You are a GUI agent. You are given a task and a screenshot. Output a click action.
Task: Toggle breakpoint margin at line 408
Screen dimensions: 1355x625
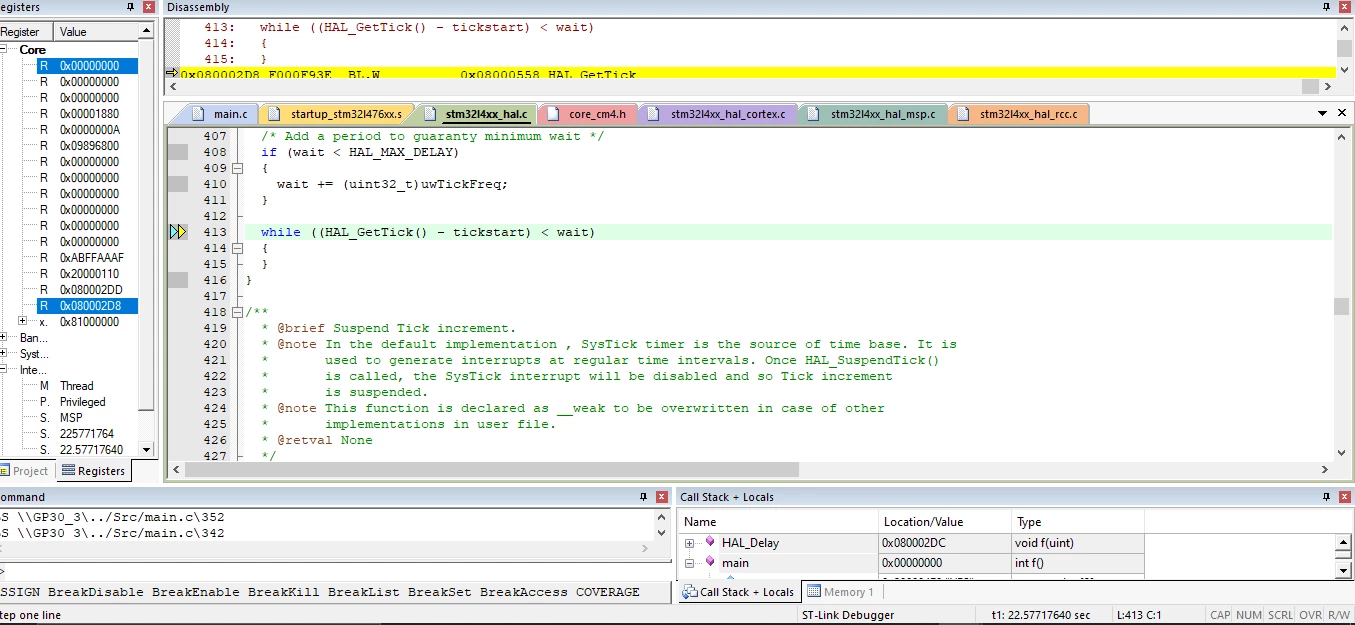point(177,152)
